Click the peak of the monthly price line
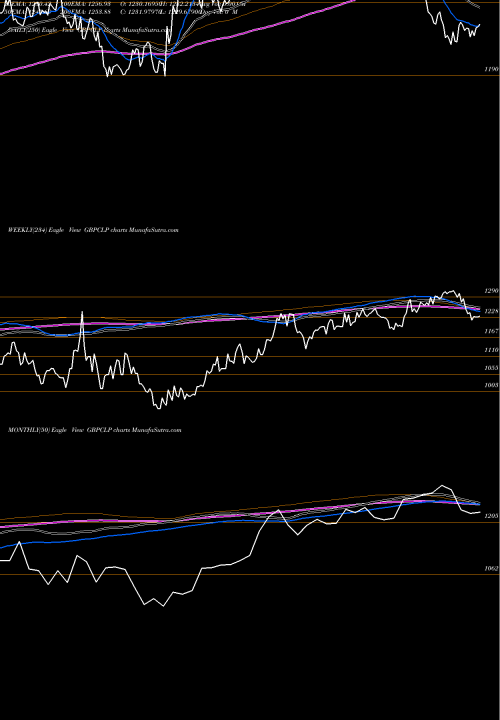Viewport: 500px width, 720px height. point(442,485)
